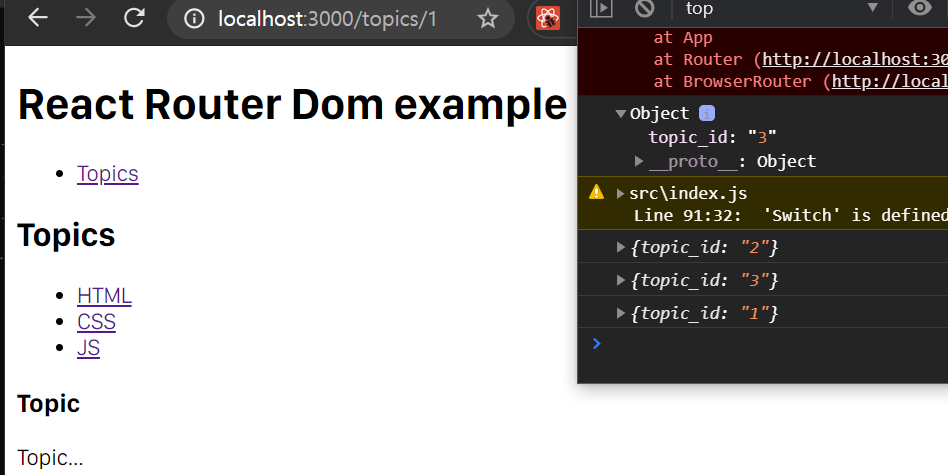Click the browser forward arrow
This screenshot has height=475, width=948.
86,18
